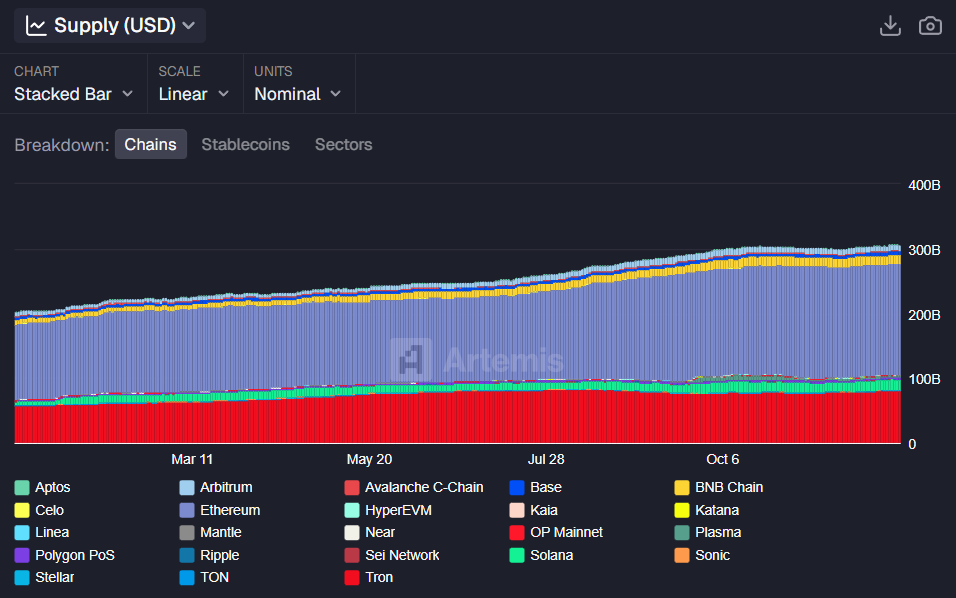Toggle the Aptos legend swatch
The image size is (956, 598).
click(22, 488)
